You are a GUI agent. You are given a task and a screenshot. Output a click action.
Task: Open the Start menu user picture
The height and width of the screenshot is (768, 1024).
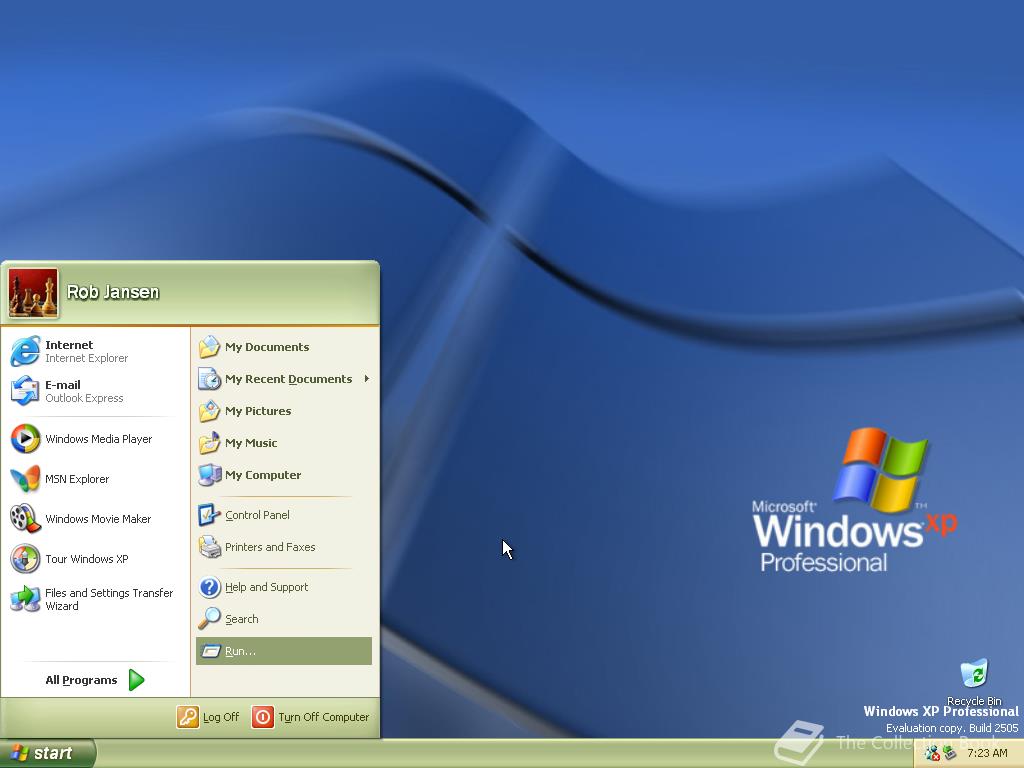coord(33,291)
